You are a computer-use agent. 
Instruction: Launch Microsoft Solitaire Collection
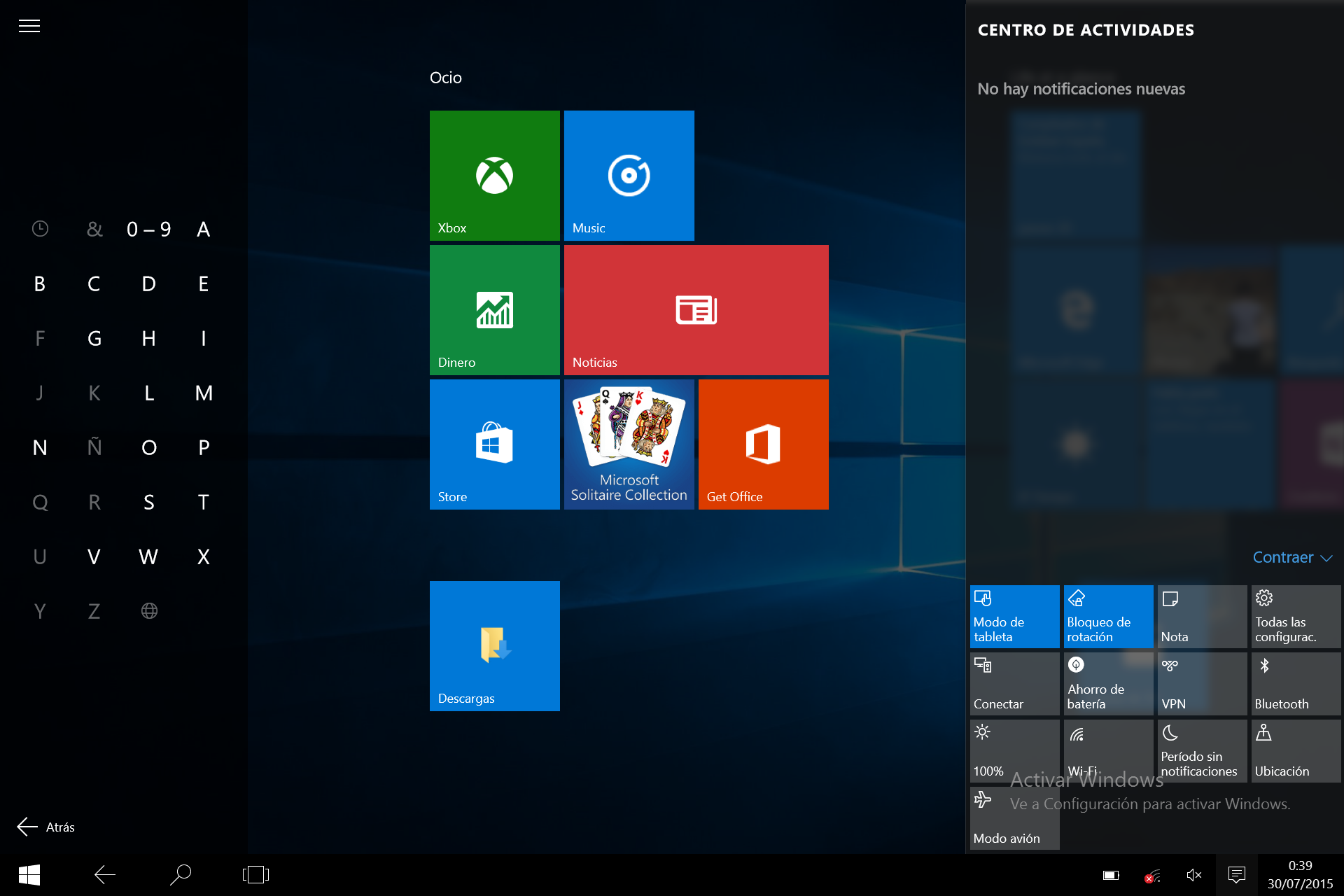(628, 444)
